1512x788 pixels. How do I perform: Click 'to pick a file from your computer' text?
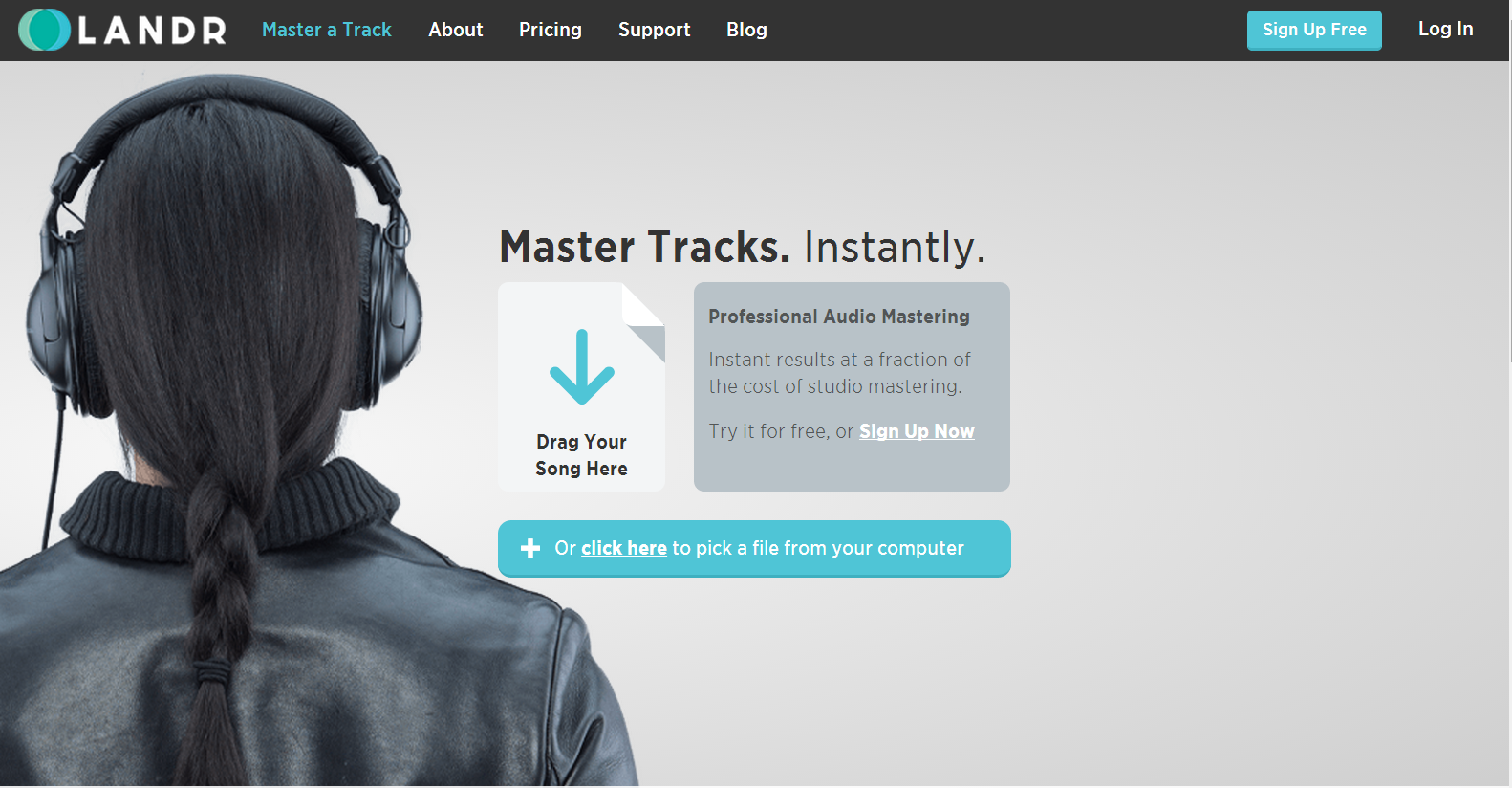(x=818, y=548)
